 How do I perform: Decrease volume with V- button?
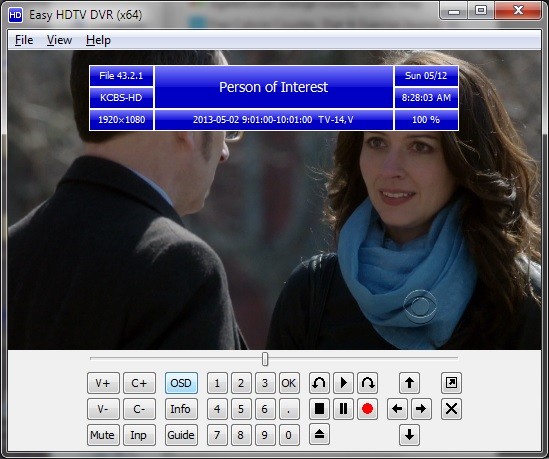103,409
